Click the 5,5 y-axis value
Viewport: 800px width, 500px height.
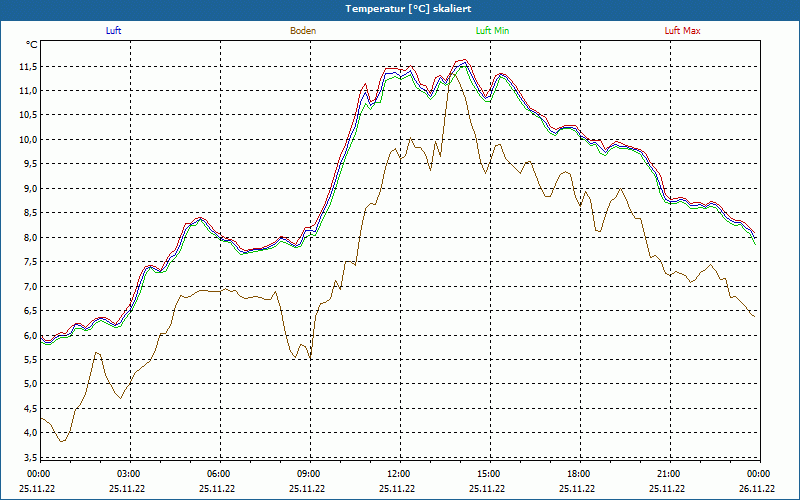click(x=30, y=360)
